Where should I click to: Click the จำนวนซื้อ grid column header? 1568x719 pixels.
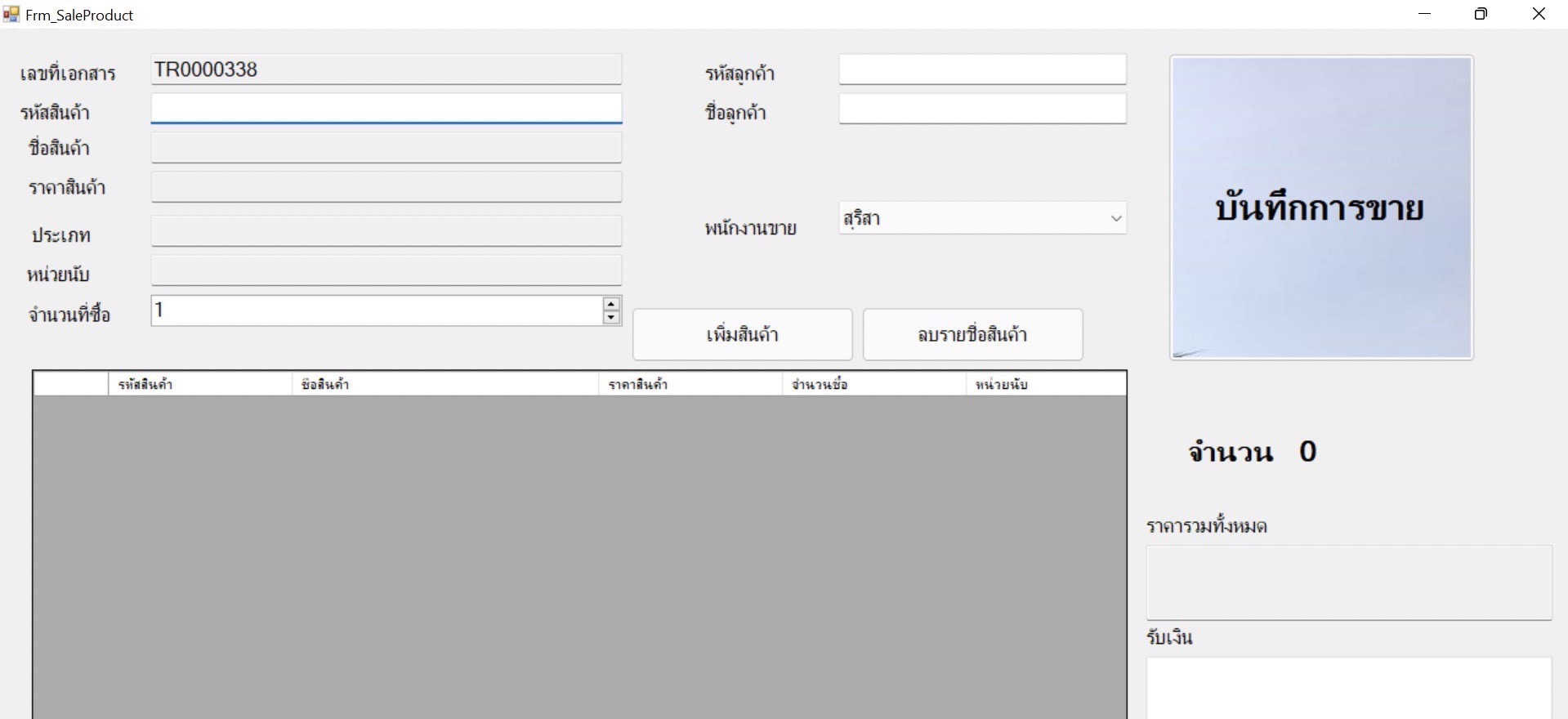pyautogui.click(x=873, y=384)
